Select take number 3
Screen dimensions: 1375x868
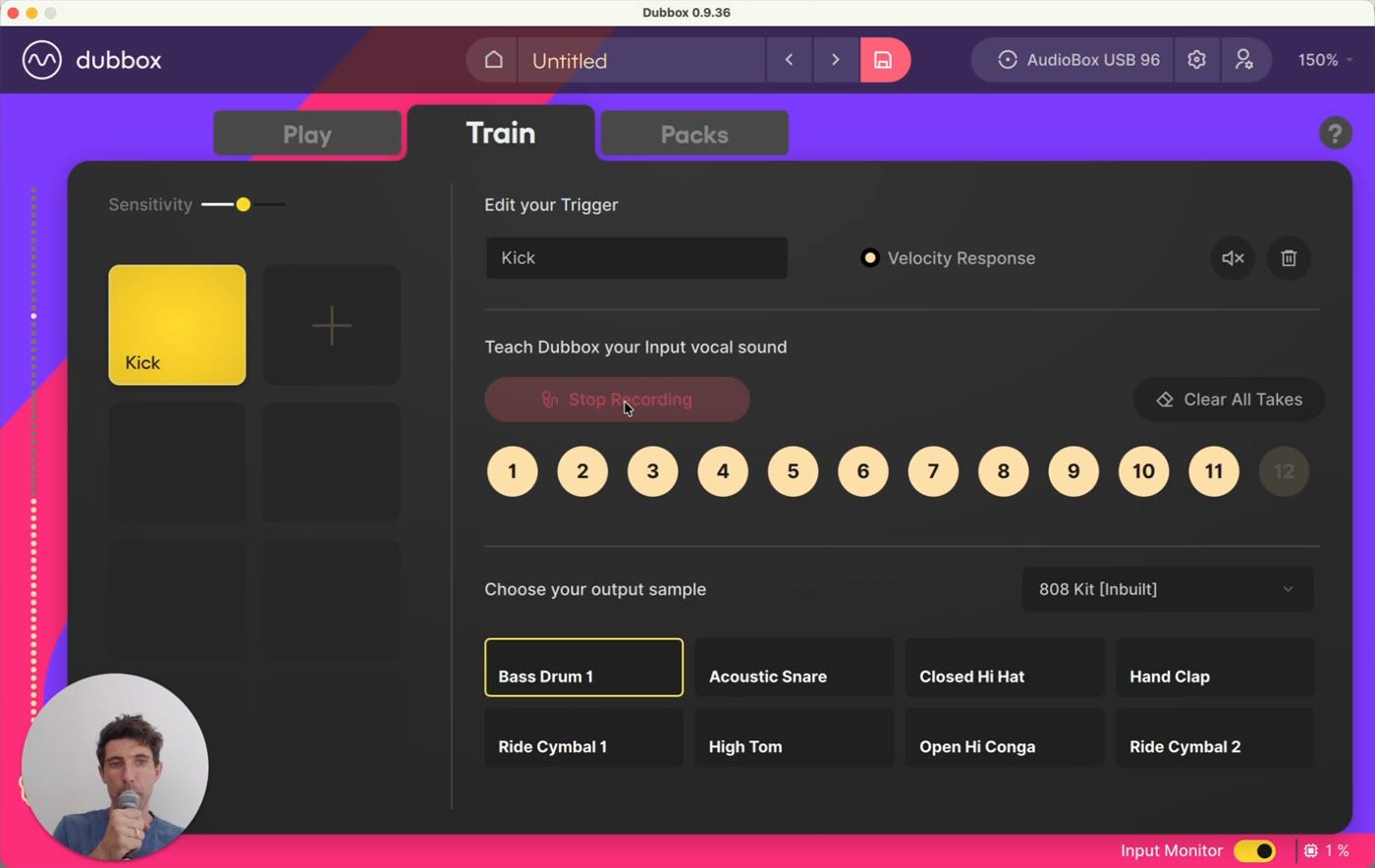[653, 471]
